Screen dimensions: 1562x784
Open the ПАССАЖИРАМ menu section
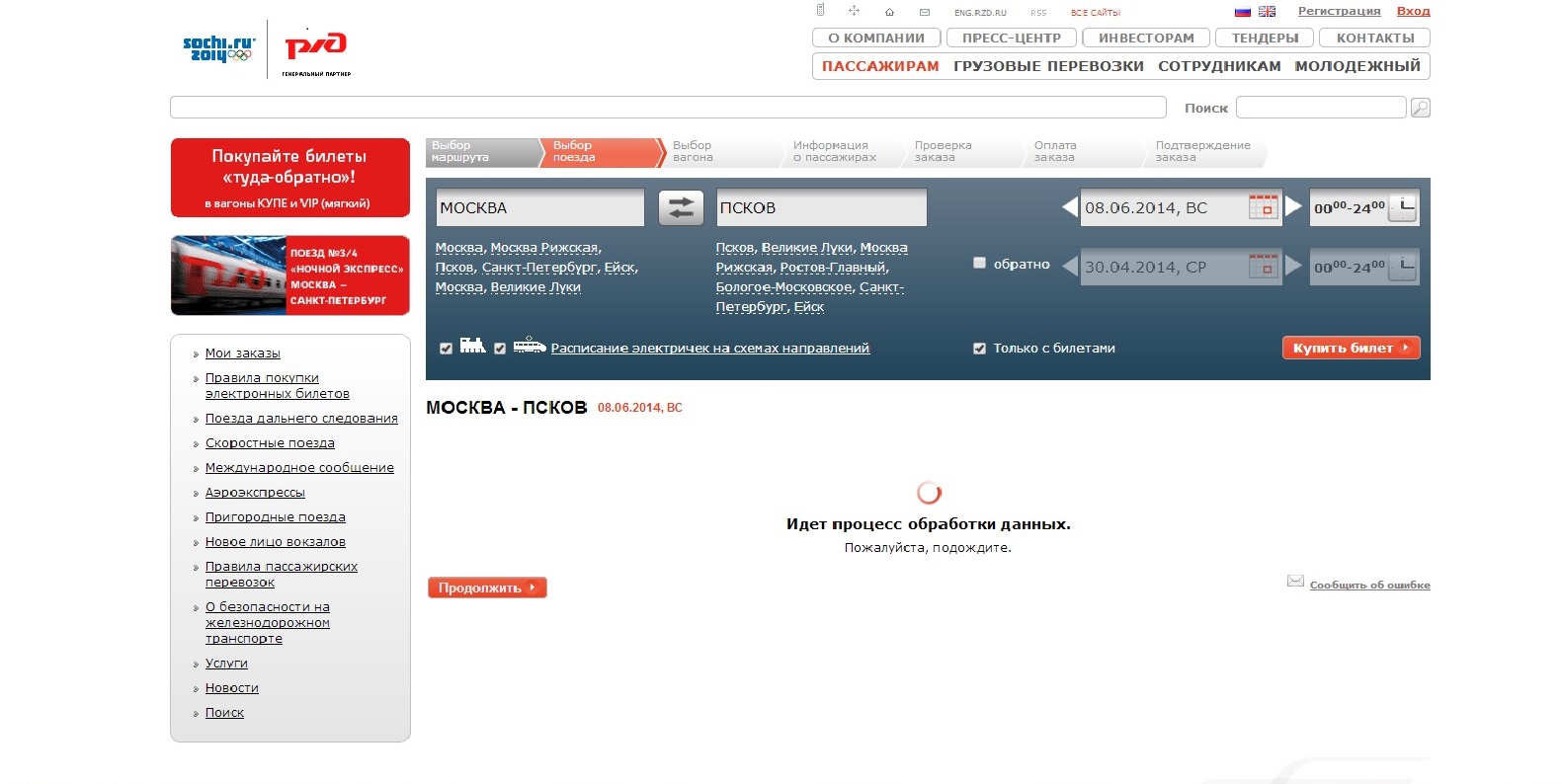pyautogui.click(x=879, y=66)
